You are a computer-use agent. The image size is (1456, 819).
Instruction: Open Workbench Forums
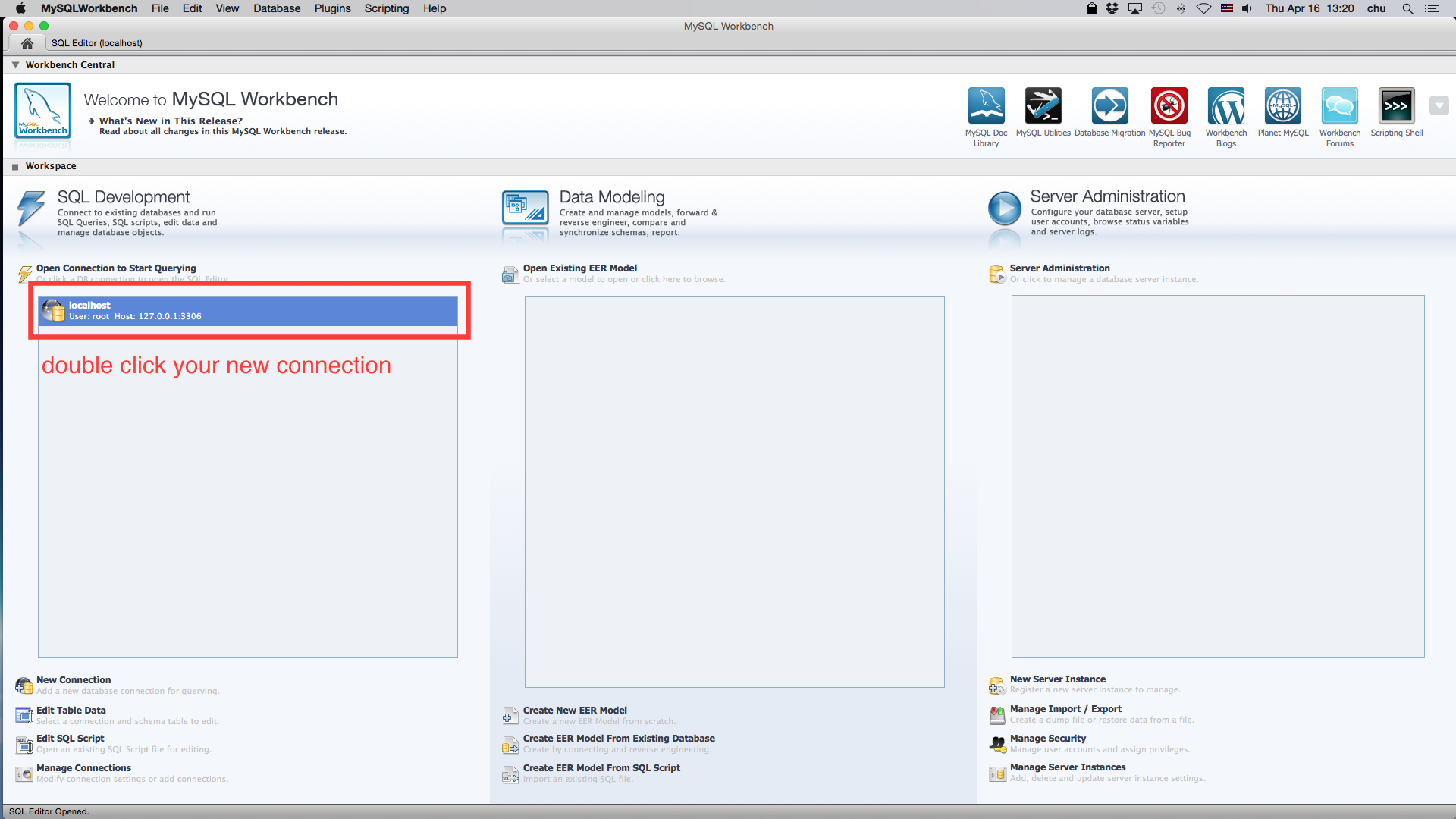1339,106
